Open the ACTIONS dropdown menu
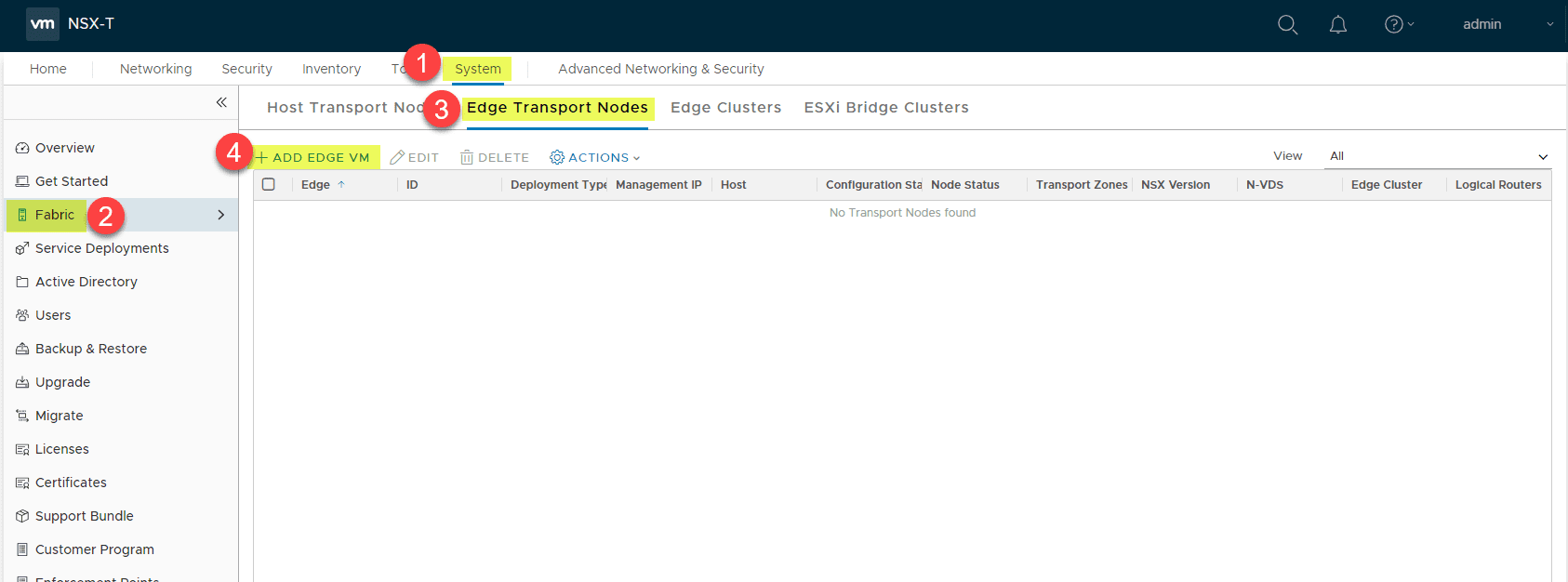 coord(595,157)
